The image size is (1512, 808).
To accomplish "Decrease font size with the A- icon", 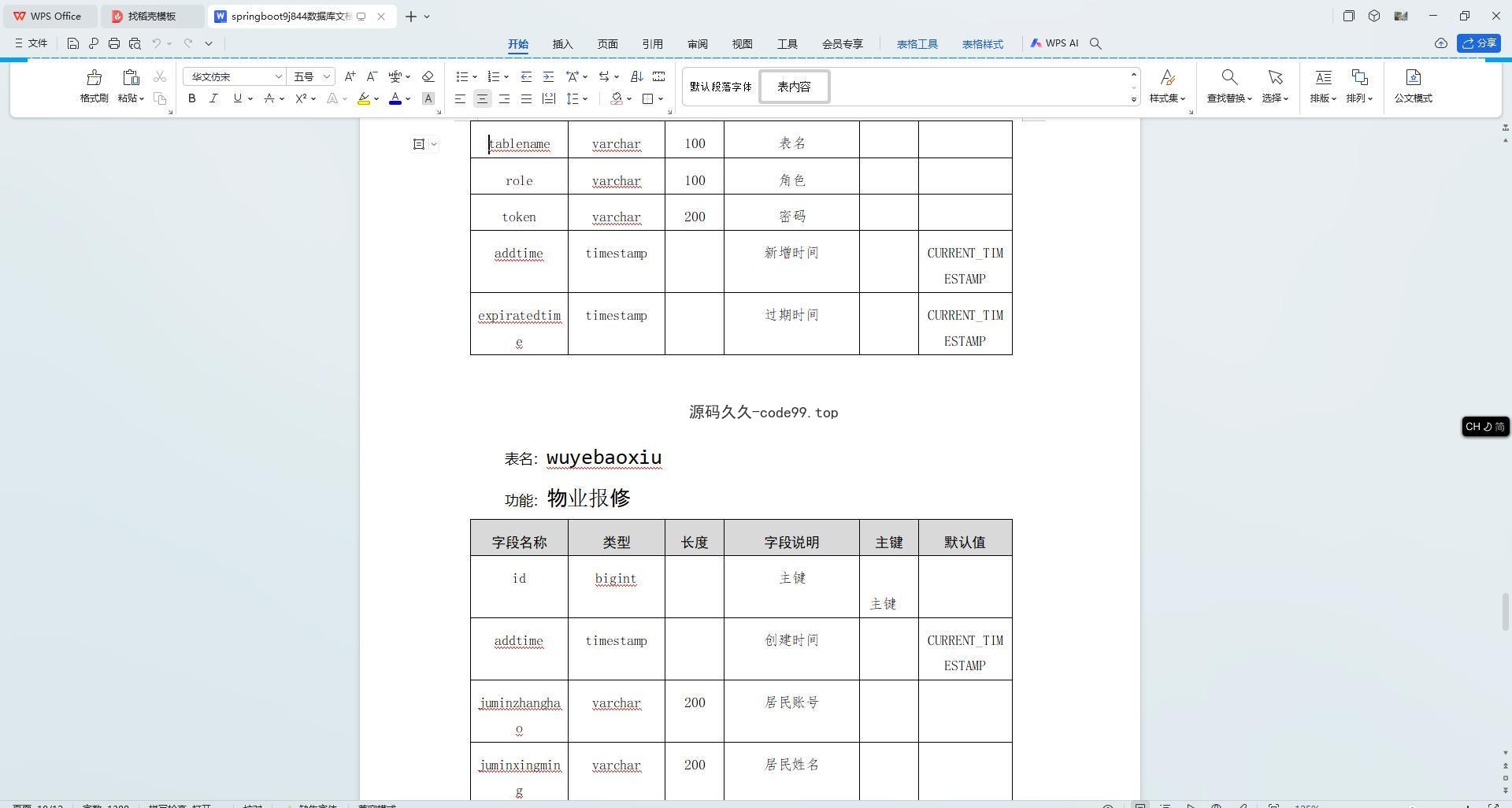I will (372, 76).
